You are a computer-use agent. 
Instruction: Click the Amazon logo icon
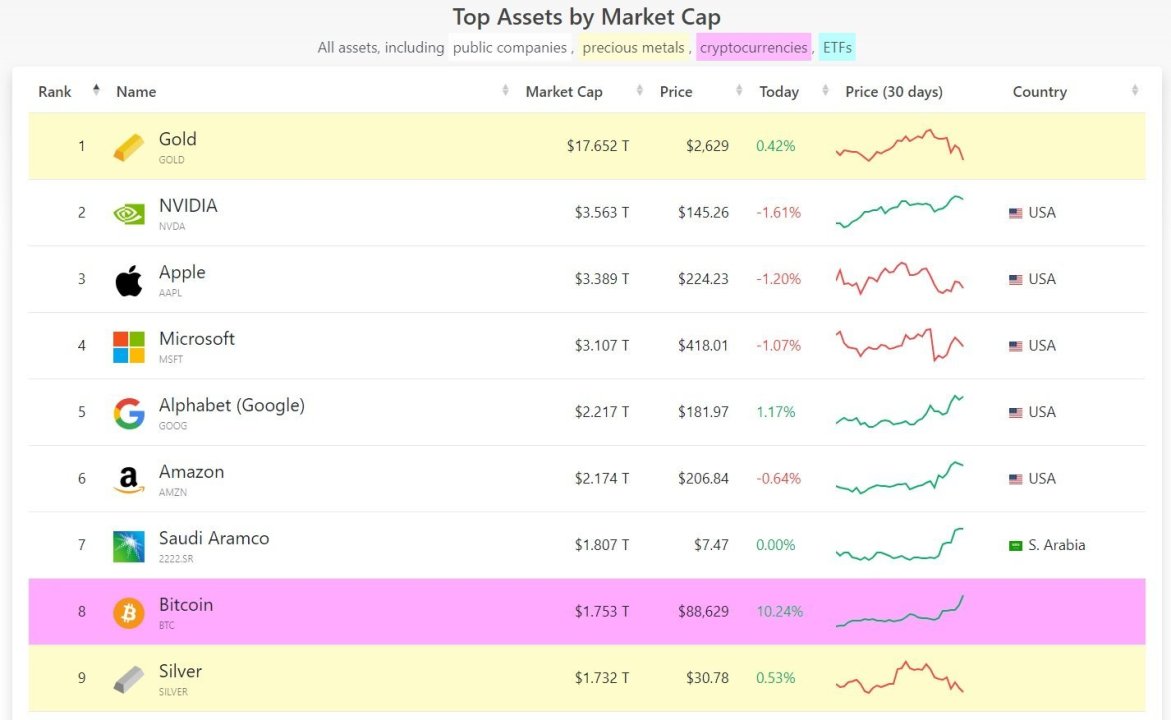(128, 479)
